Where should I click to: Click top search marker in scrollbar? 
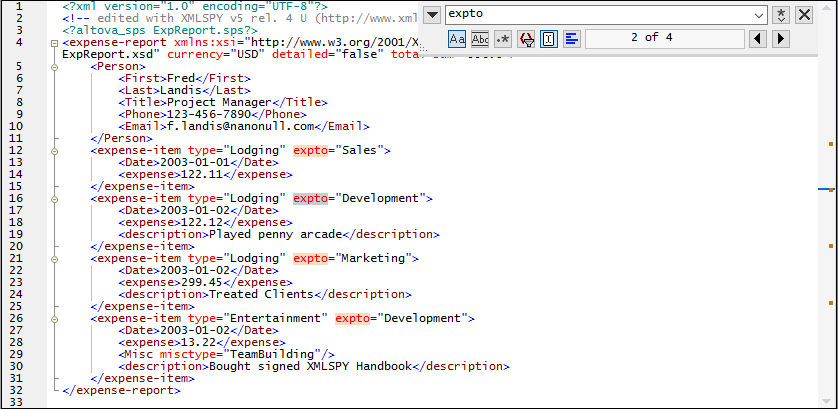(831, 144)
